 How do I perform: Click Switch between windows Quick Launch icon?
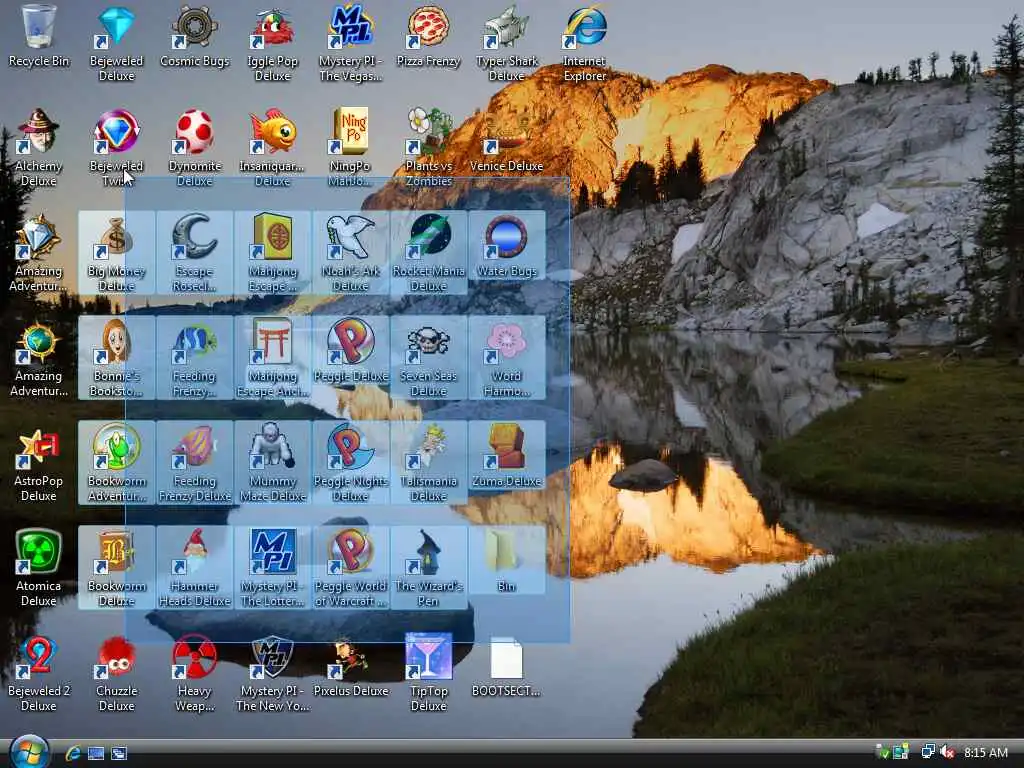[x=119, y=753]
